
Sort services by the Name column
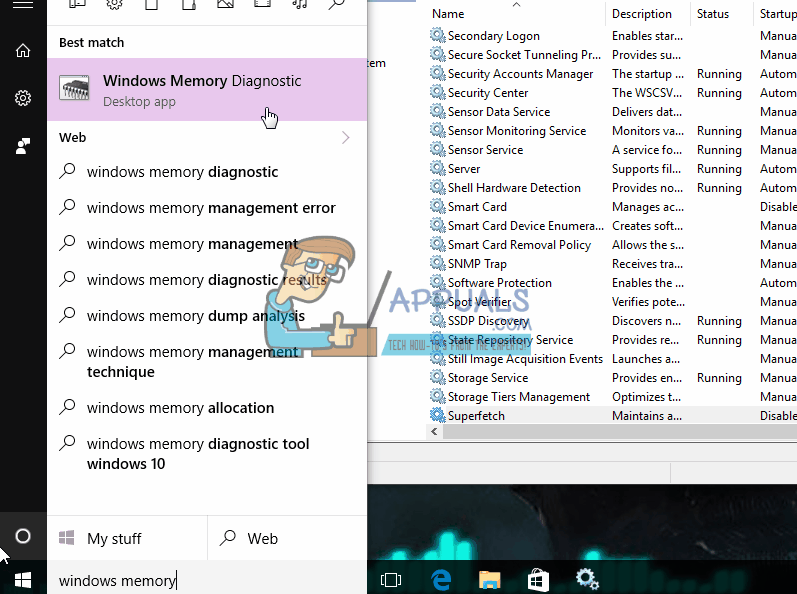pyautogui.click(x=515, y=14)
